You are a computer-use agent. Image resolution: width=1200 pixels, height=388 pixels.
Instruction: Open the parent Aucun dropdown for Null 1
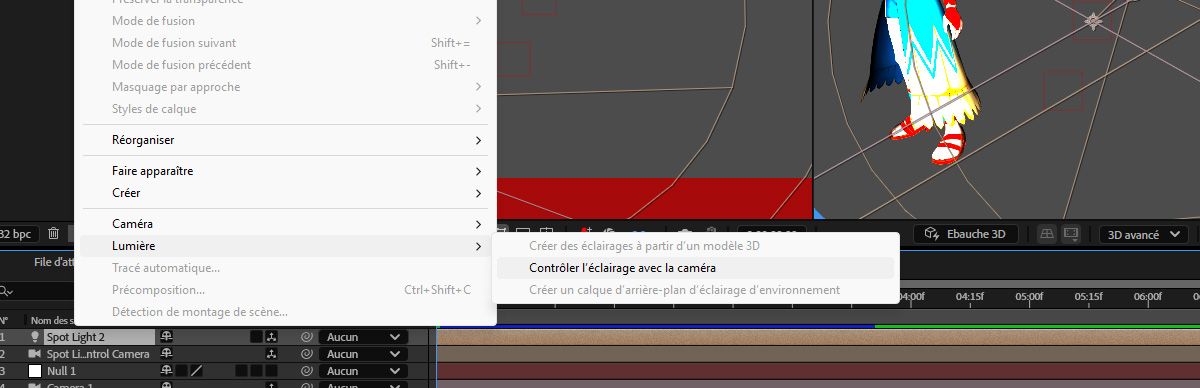[x=363, y=371]
